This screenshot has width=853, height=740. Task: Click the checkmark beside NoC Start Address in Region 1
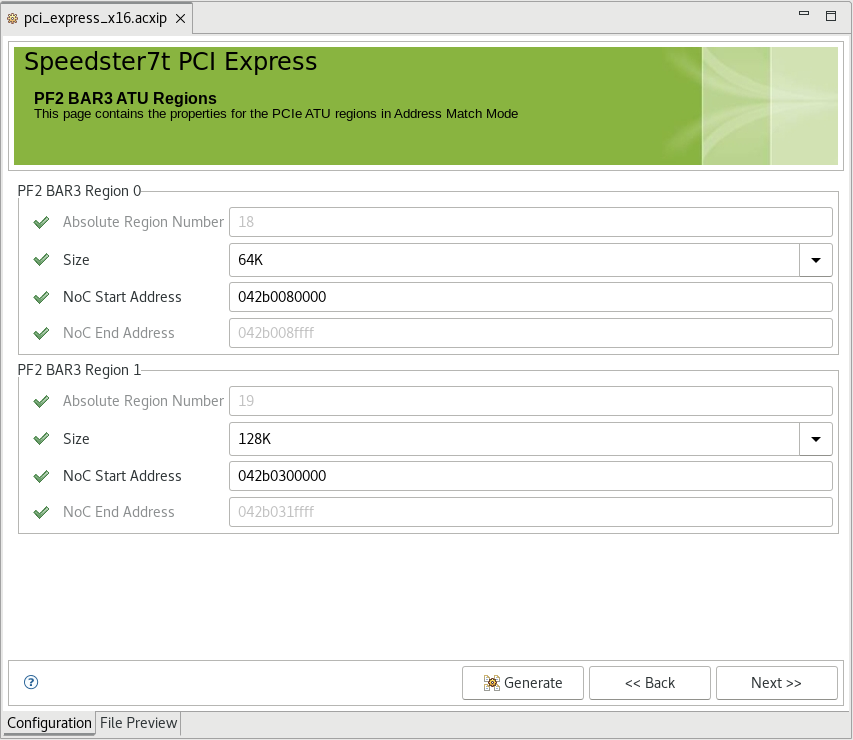pyautogui.click(x=40, y=476)
